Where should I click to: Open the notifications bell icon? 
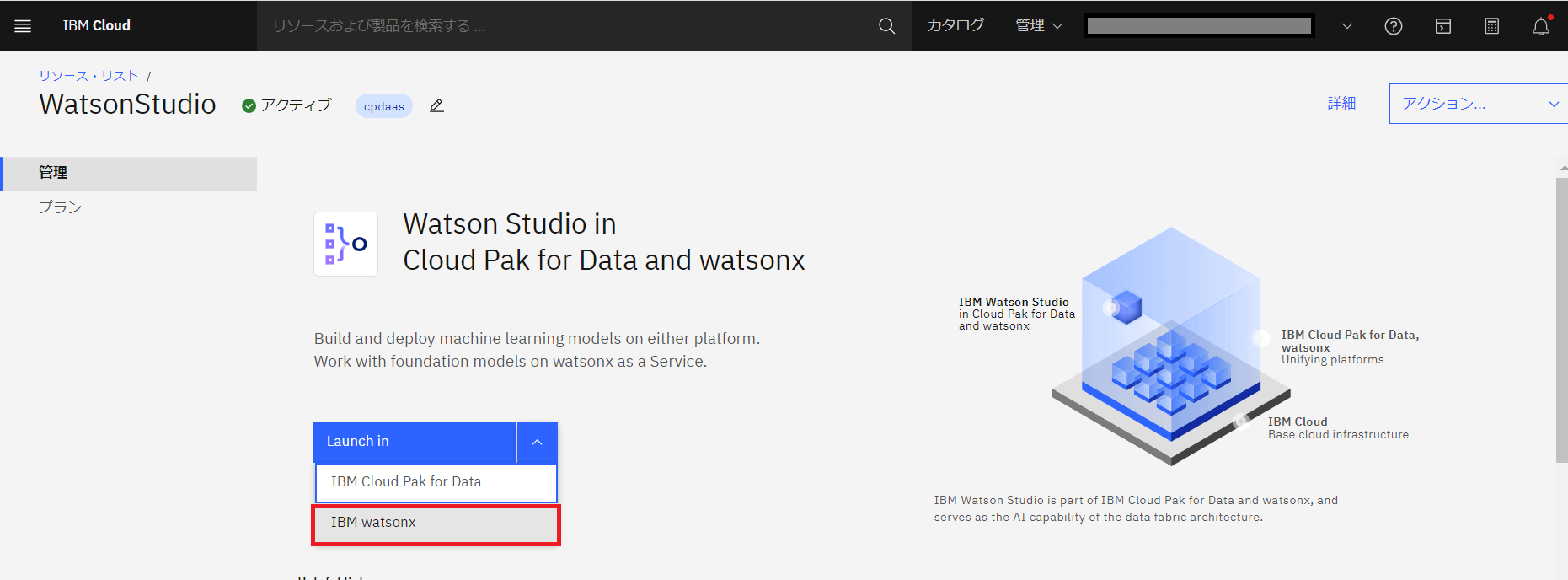(1541, 26)
